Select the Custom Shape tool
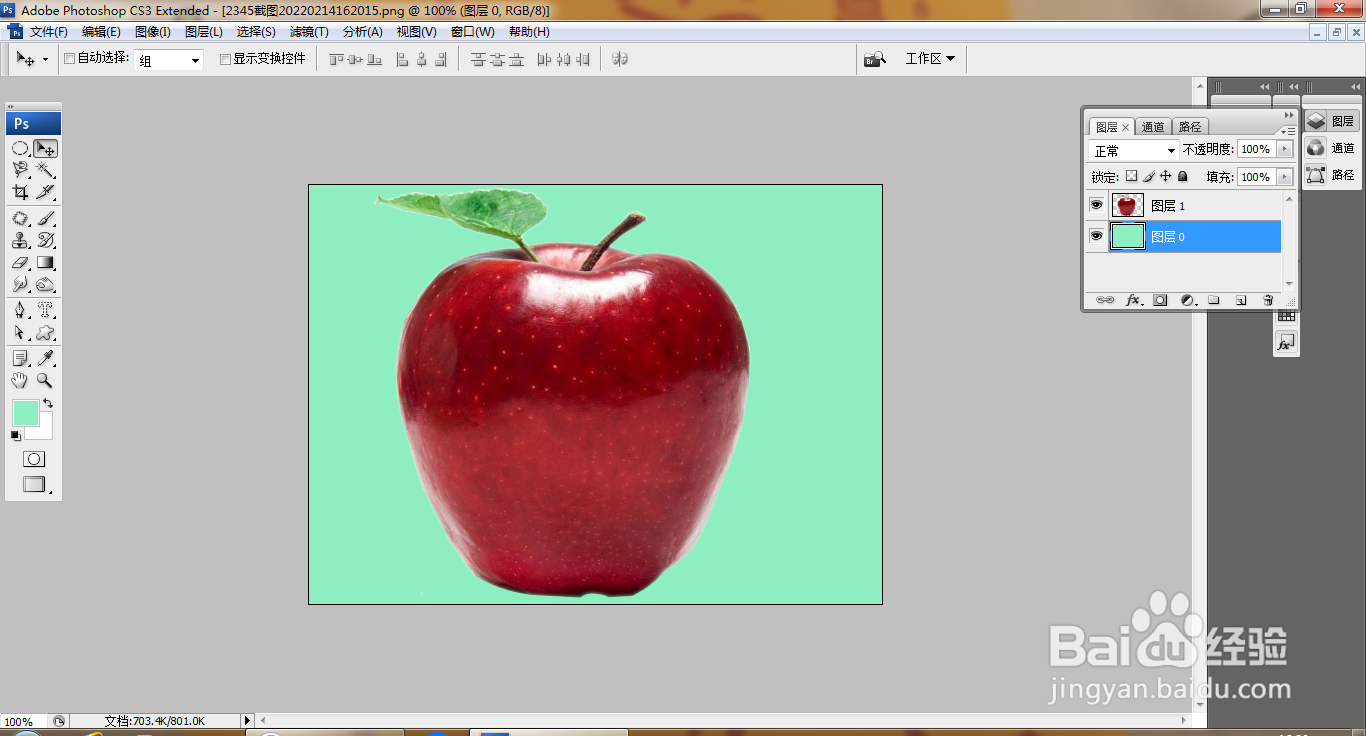Screen dimensions: 1366x736 (x=45, y=332)
